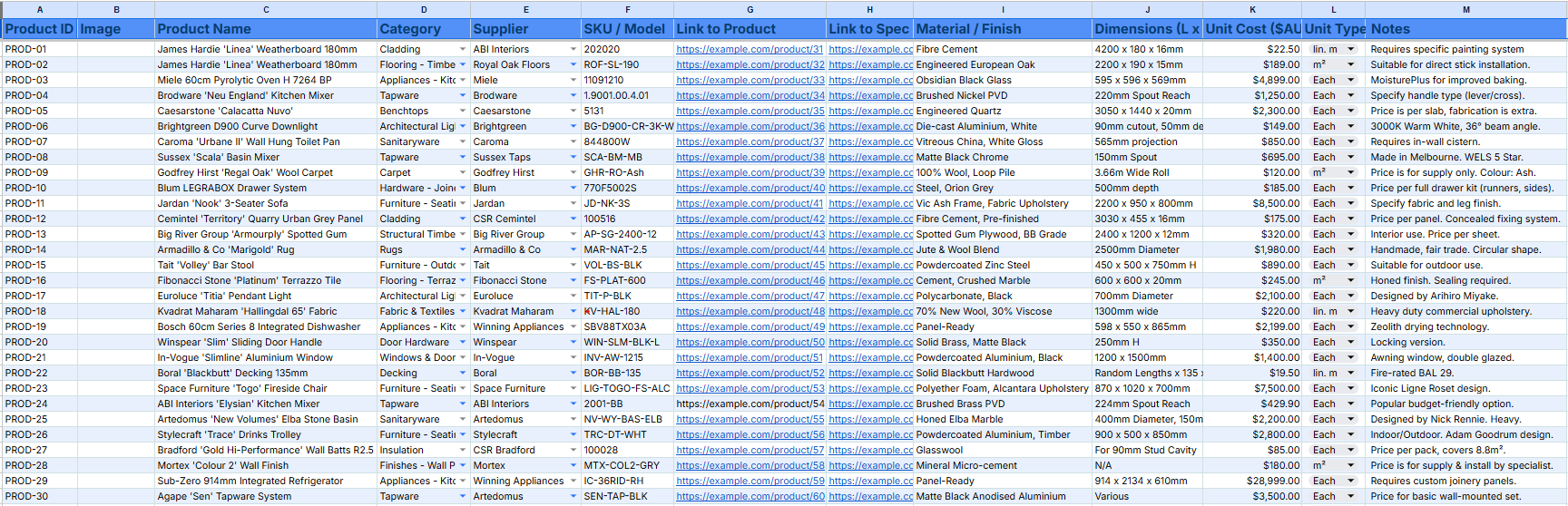Select column G header letter

tap(750, 9)
